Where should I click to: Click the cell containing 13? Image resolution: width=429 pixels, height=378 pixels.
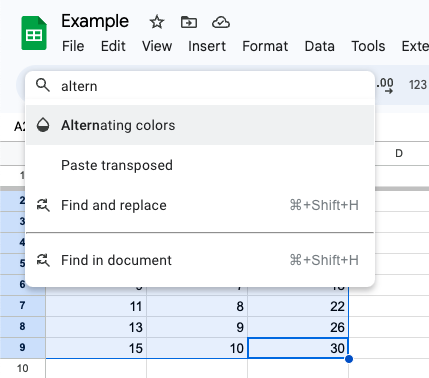tap(96, 327)
